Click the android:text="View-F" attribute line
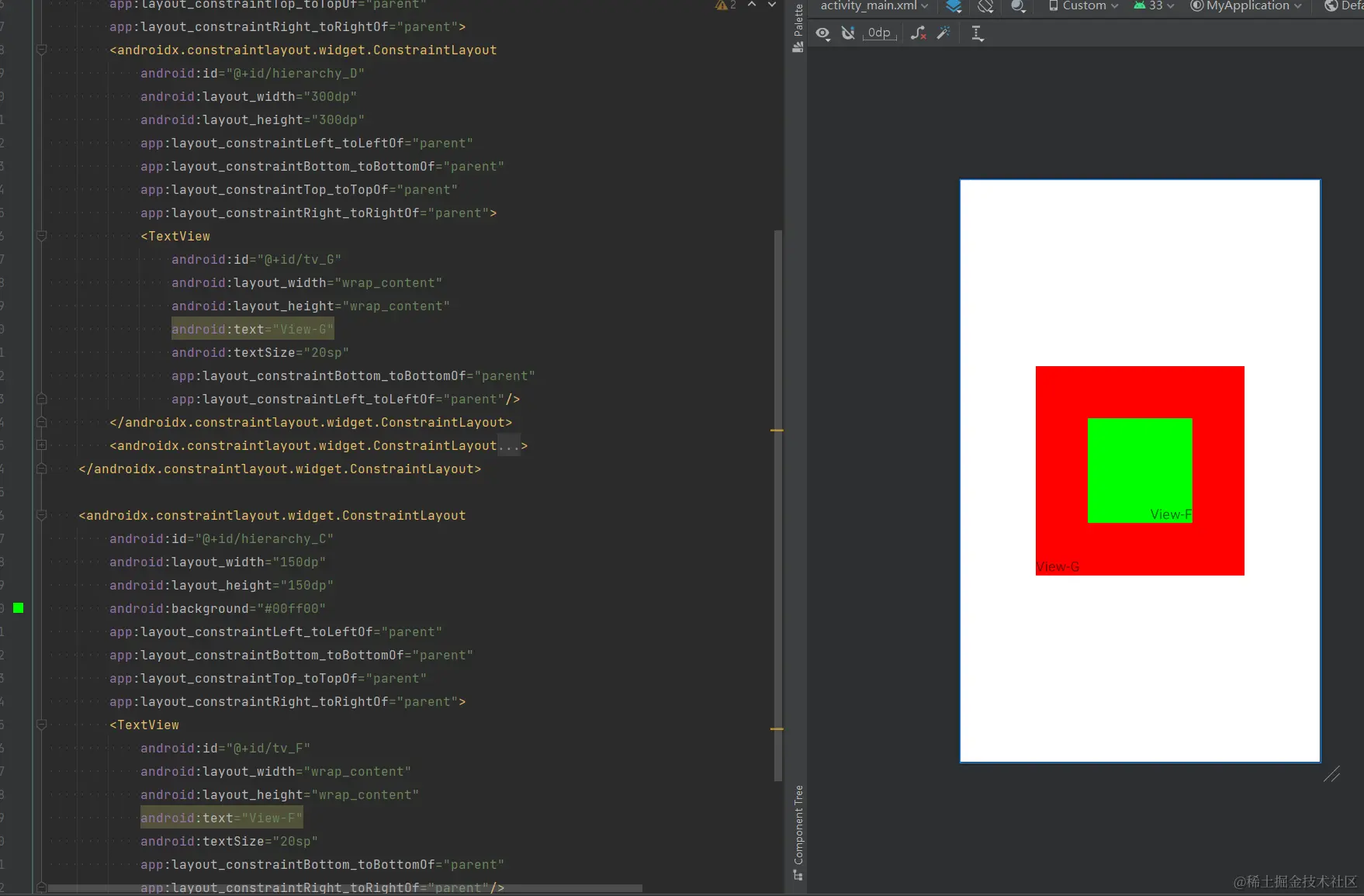This screenshot has width=1364, height=896. tap(221, 818)
